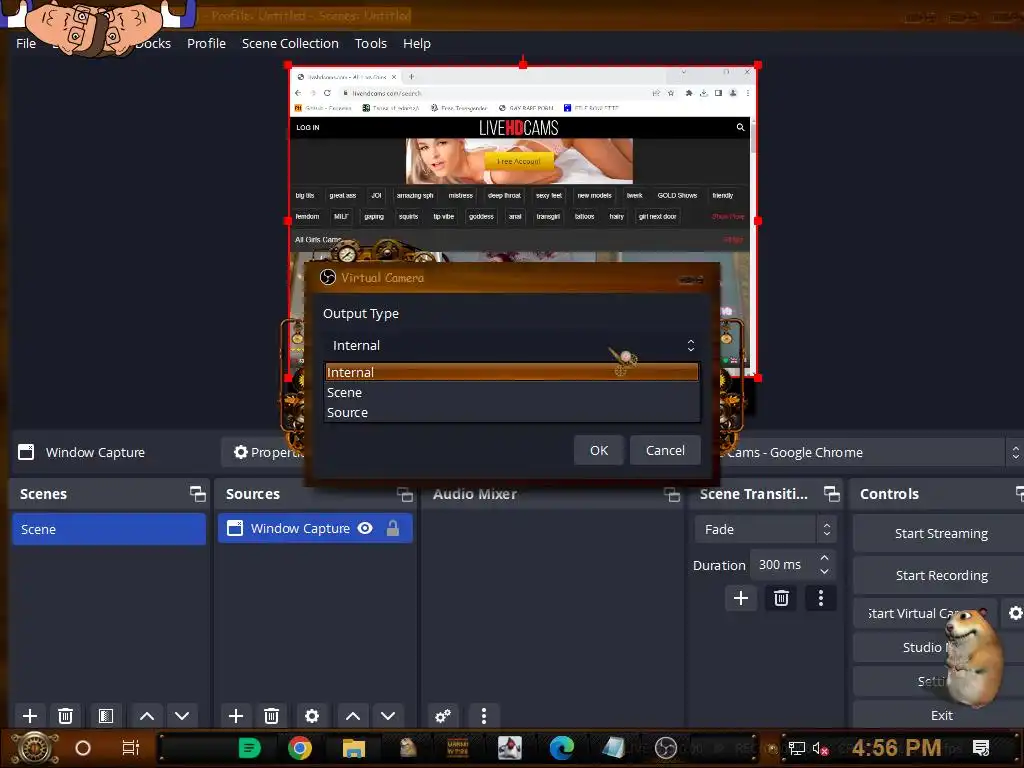The width and height of the screenshot is (1024, 768).
Task: Select Window Capture in Sources list
Action: pyautogui.click(x=315, y=528)
